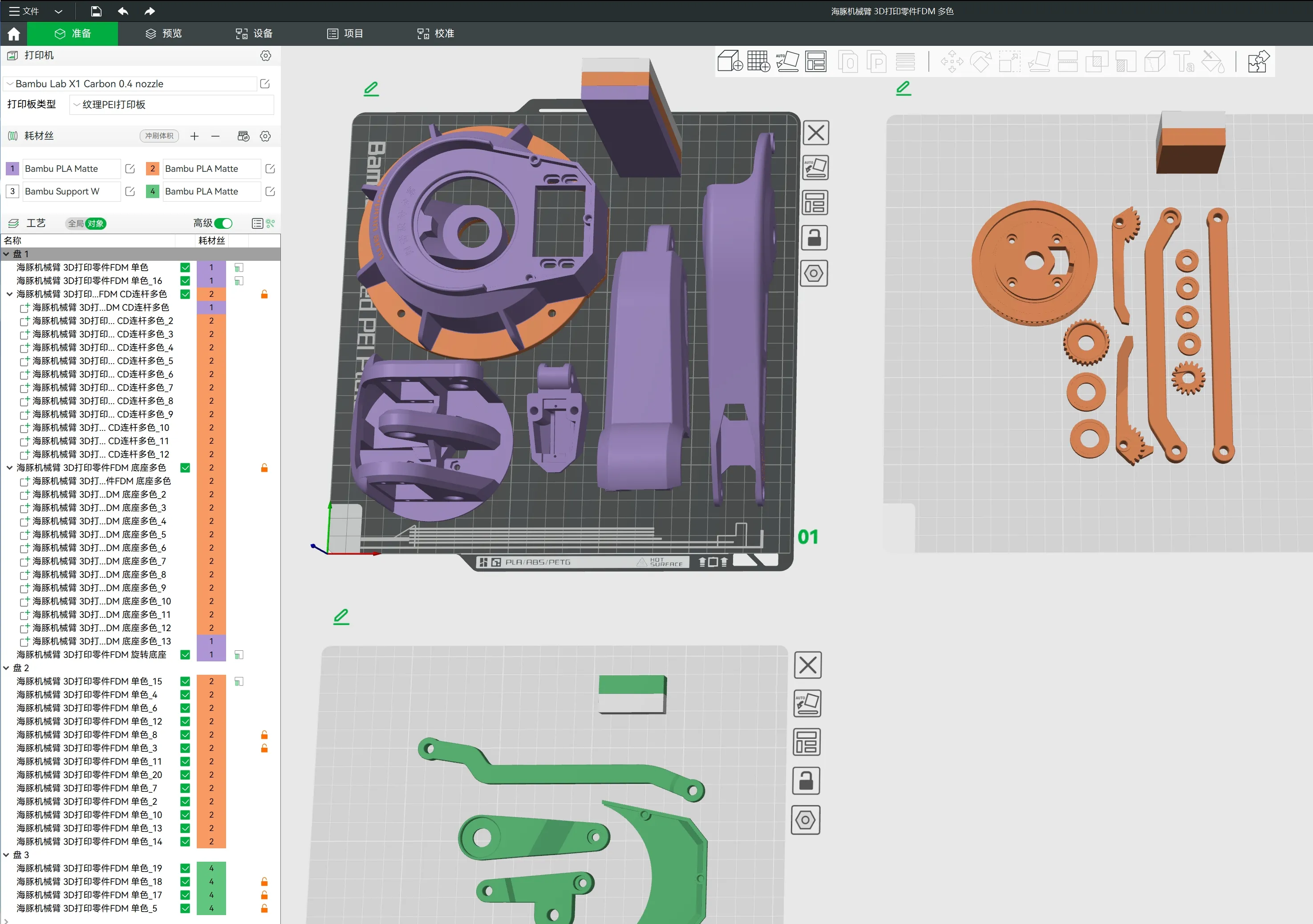Select the Rotate tool in the toolbar
Image resolution: width=1313 pixels, height=924 pixels.
tap(981, 61)
